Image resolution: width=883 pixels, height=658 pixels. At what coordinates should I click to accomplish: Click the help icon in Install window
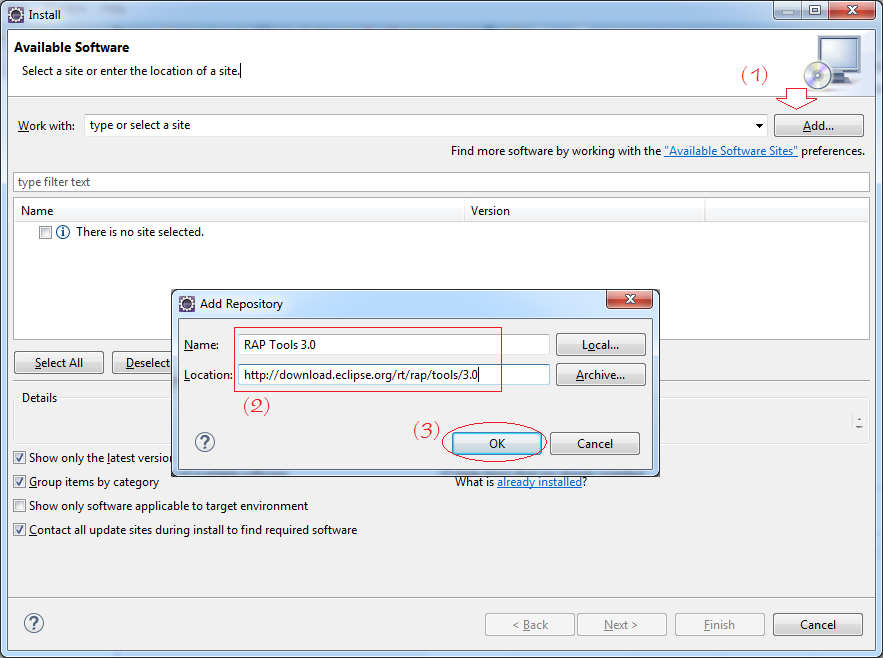(34, 623)
